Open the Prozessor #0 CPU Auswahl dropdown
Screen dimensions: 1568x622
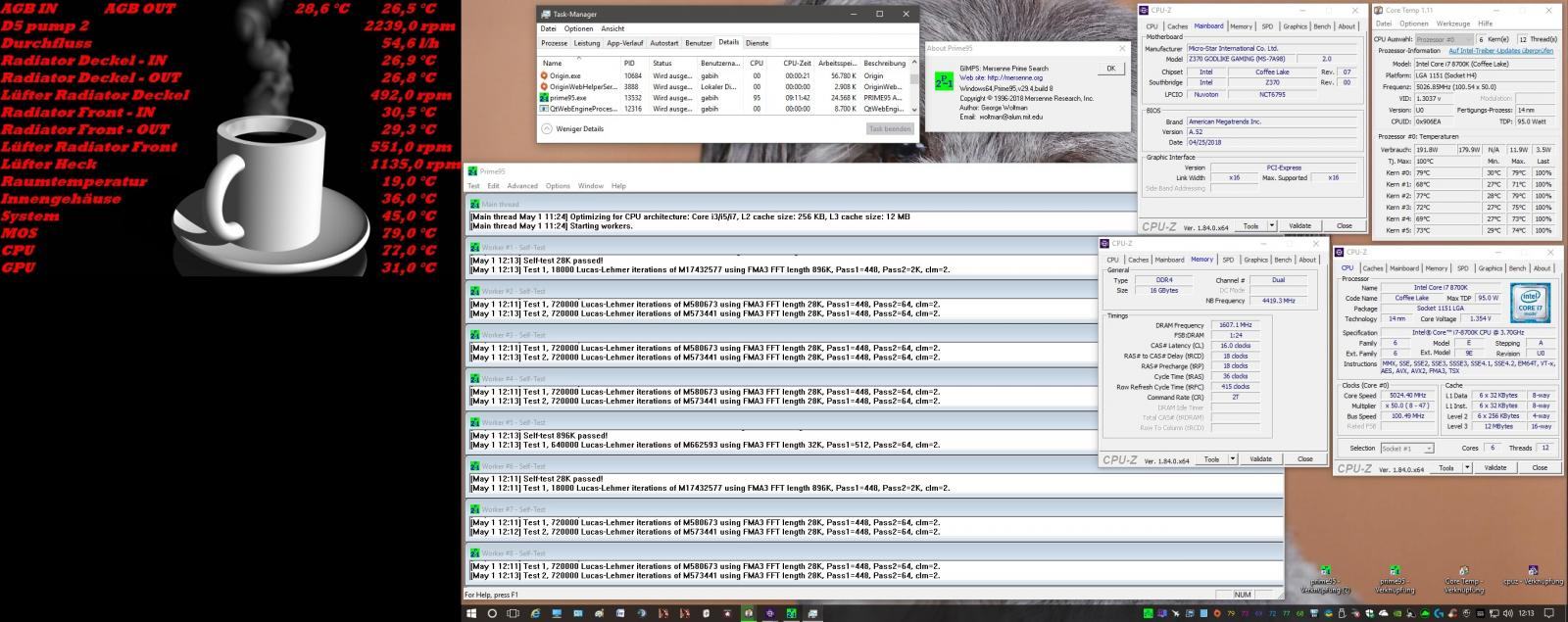(x=1444, y=39)
